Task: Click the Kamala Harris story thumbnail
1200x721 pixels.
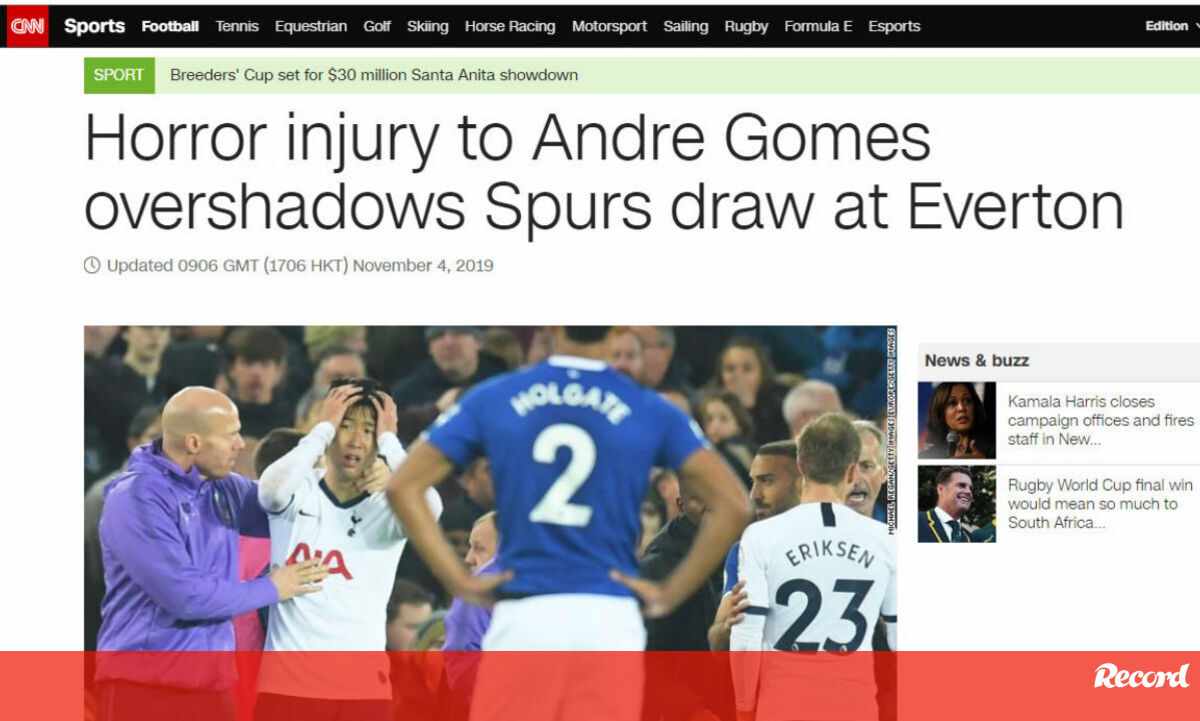Action: click(x=957, y=420)
